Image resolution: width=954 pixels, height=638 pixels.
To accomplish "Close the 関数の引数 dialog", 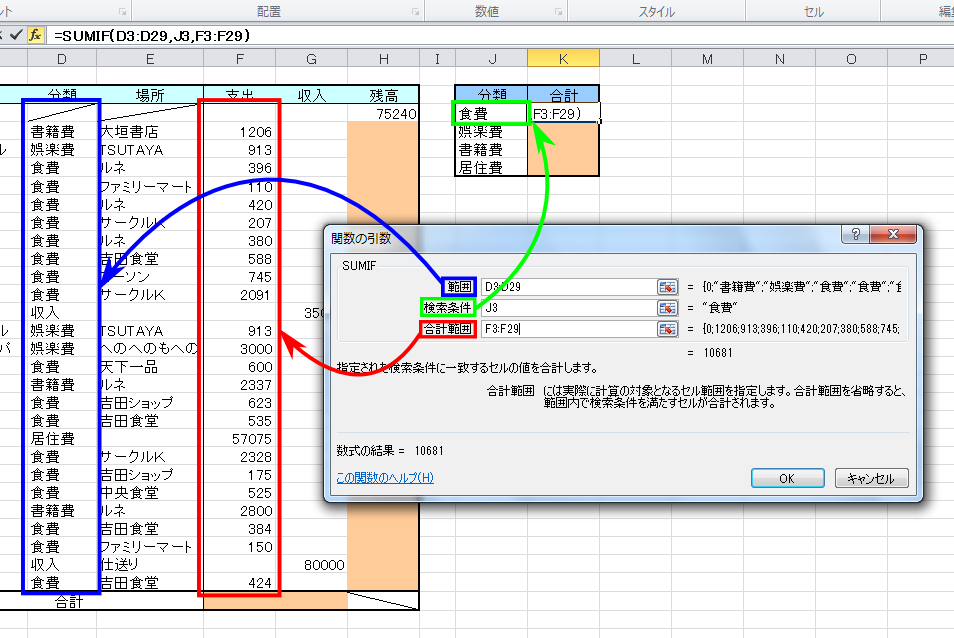I will click(893, 234).
